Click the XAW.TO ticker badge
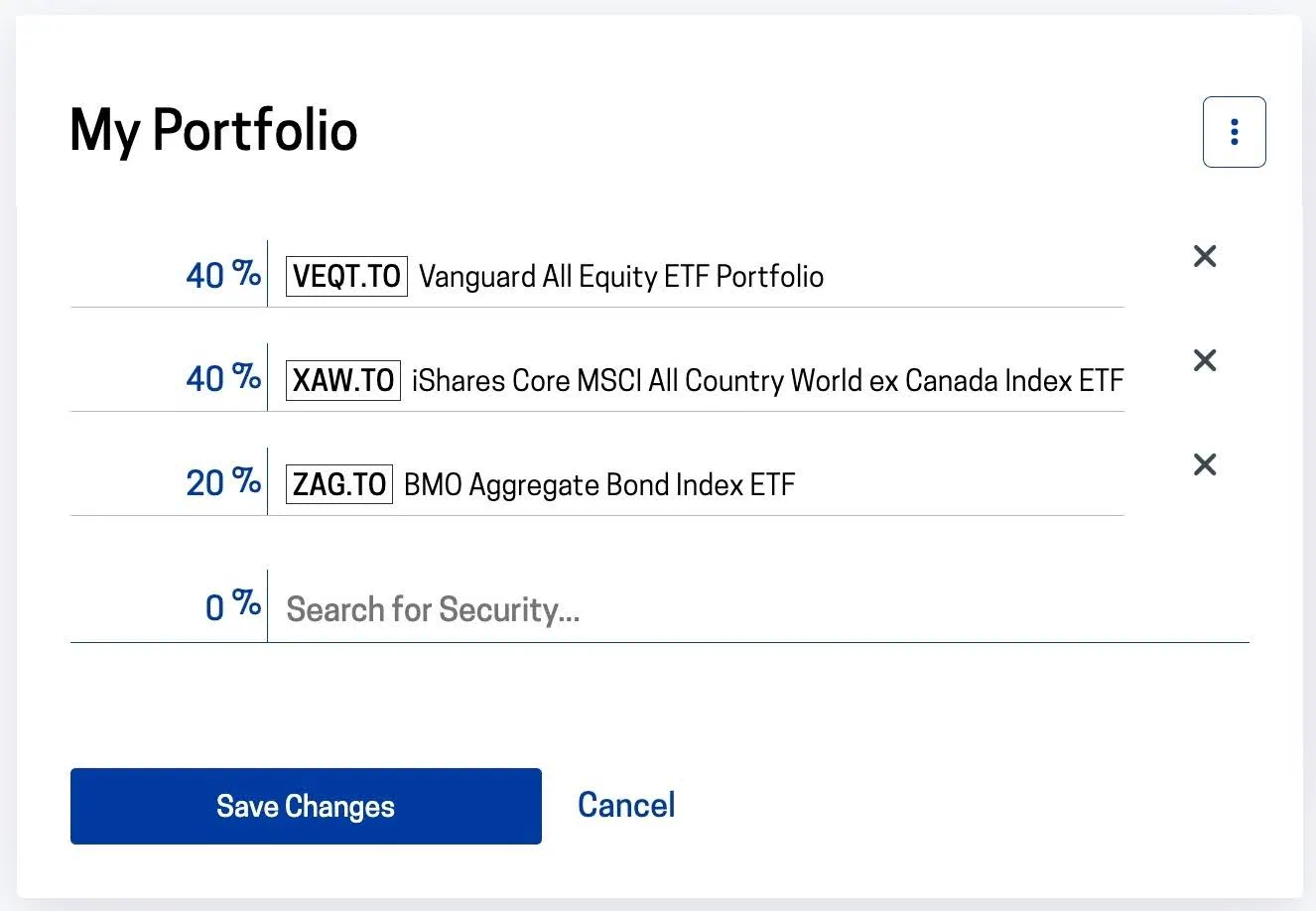 tap(343, 380)
